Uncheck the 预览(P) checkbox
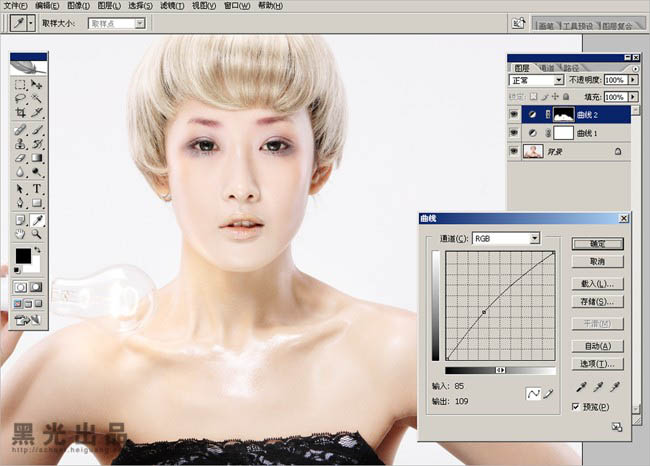Viewport: 650px width, 466px height. (575, 407)
